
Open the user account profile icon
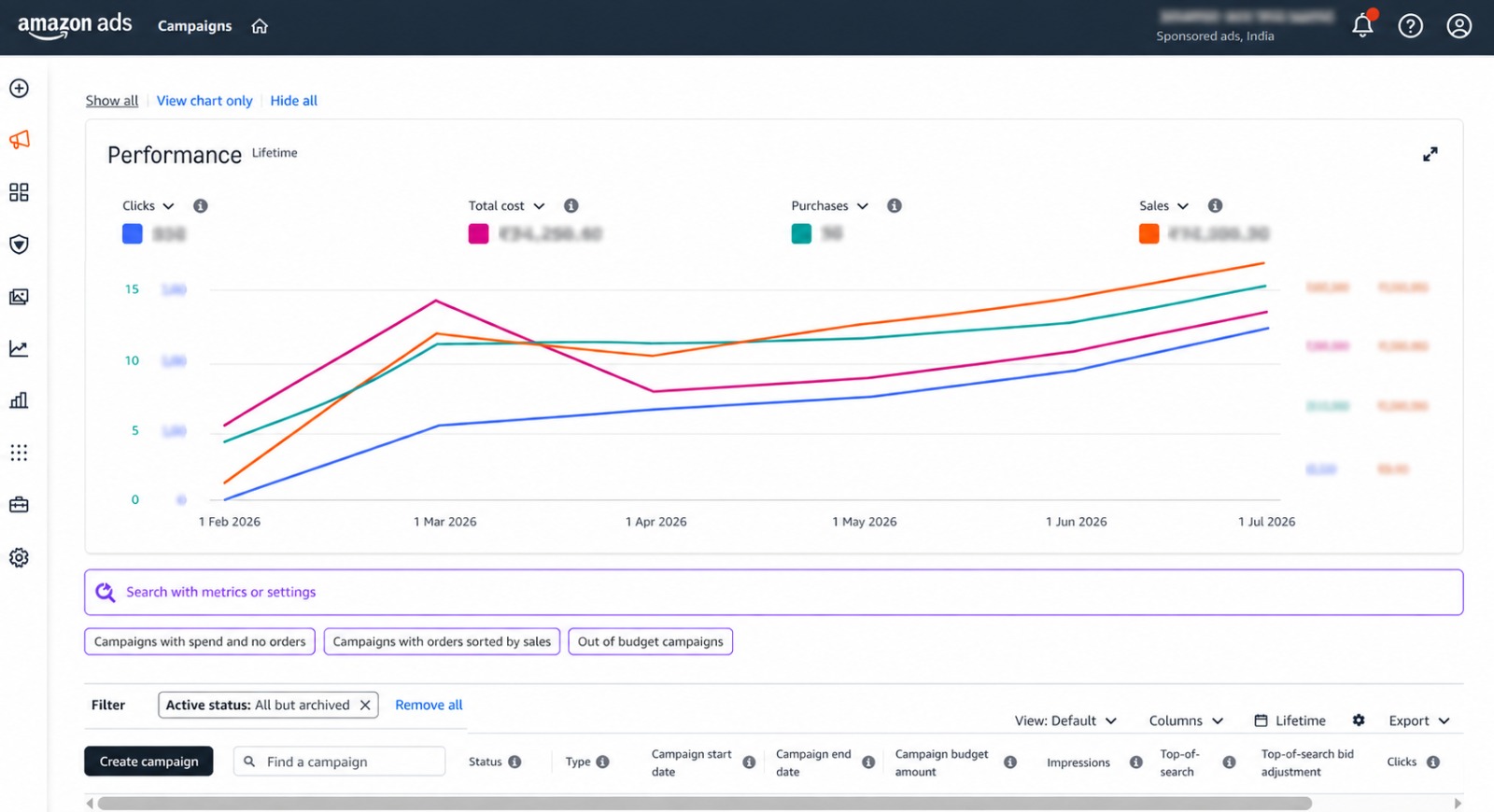(1459, 26)
